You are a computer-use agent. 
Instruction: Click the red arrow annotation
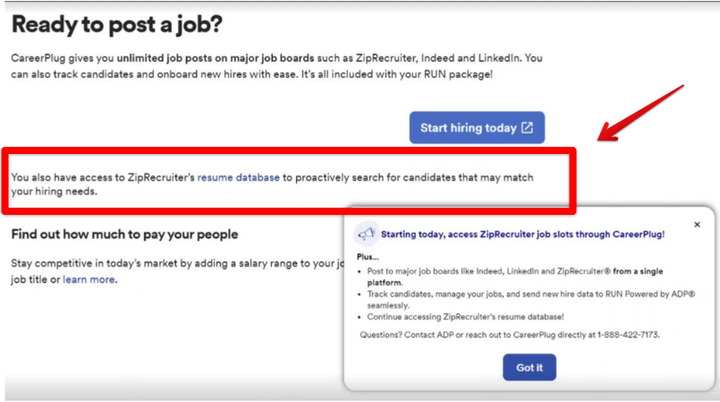[640, 112]
